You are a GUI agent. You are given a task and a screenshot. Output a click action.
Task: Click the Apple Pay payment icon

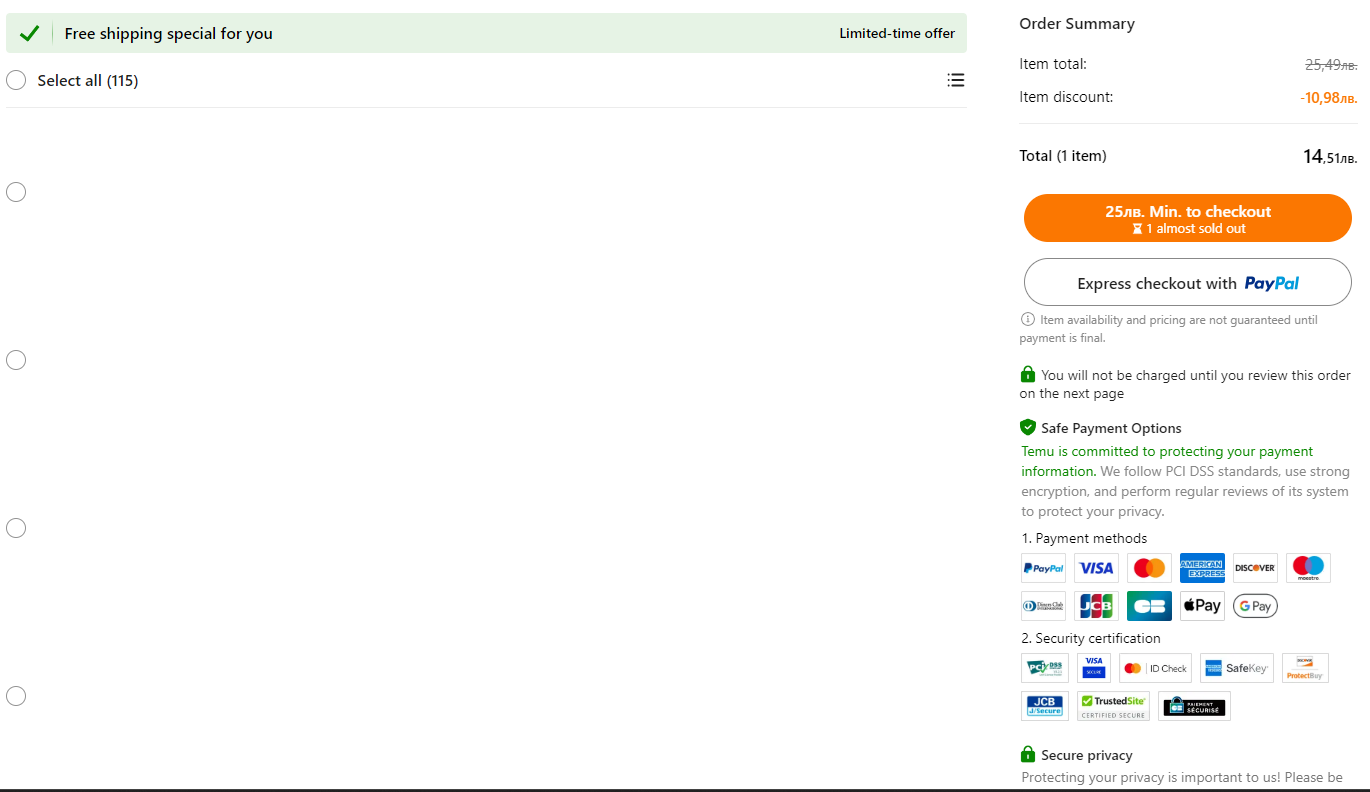pyautogui.click(x=1201, y=606)
